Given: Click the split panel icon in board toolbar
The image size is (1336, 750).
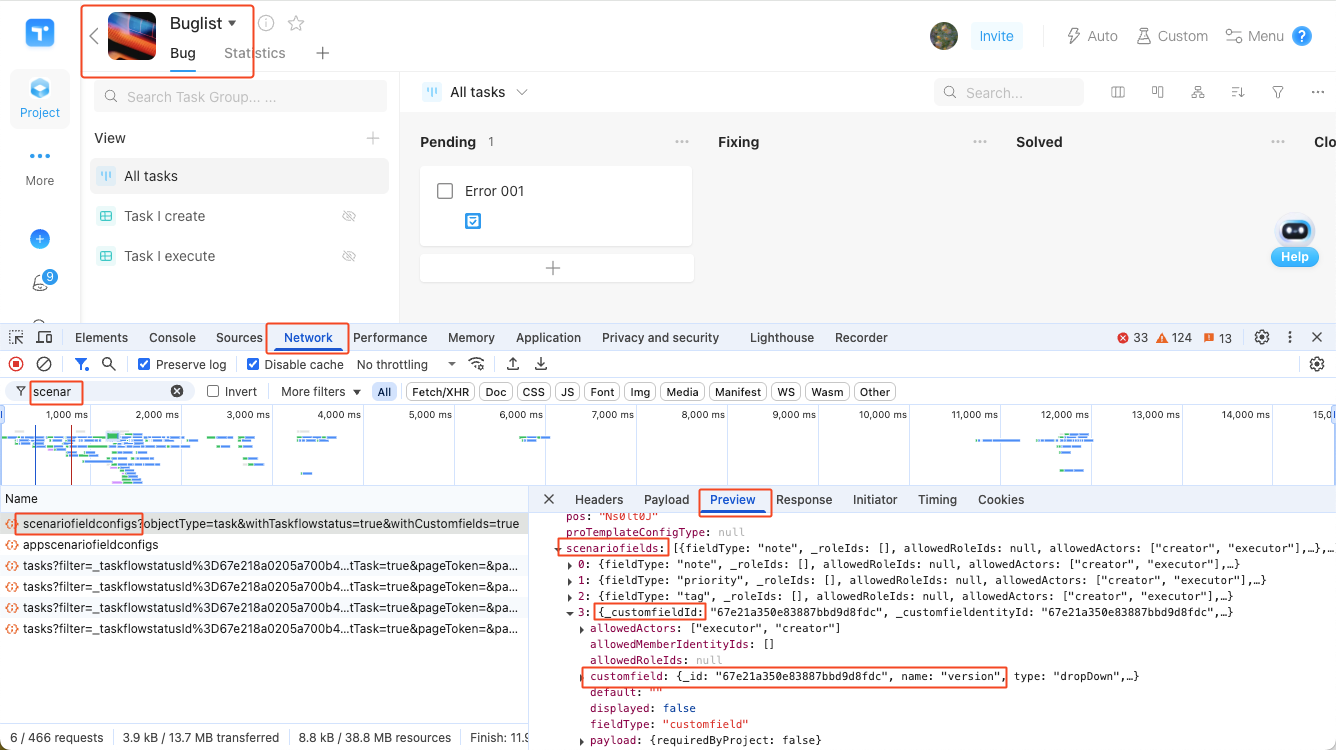Looking at the screenshot, I should coord(1158,92).
